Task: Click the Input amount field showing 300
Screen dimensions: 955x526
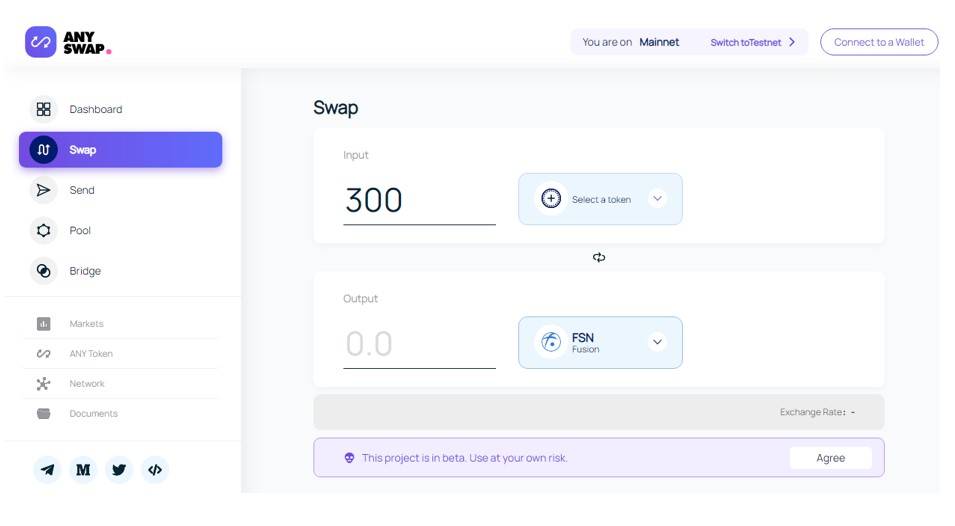Action: 419,202
